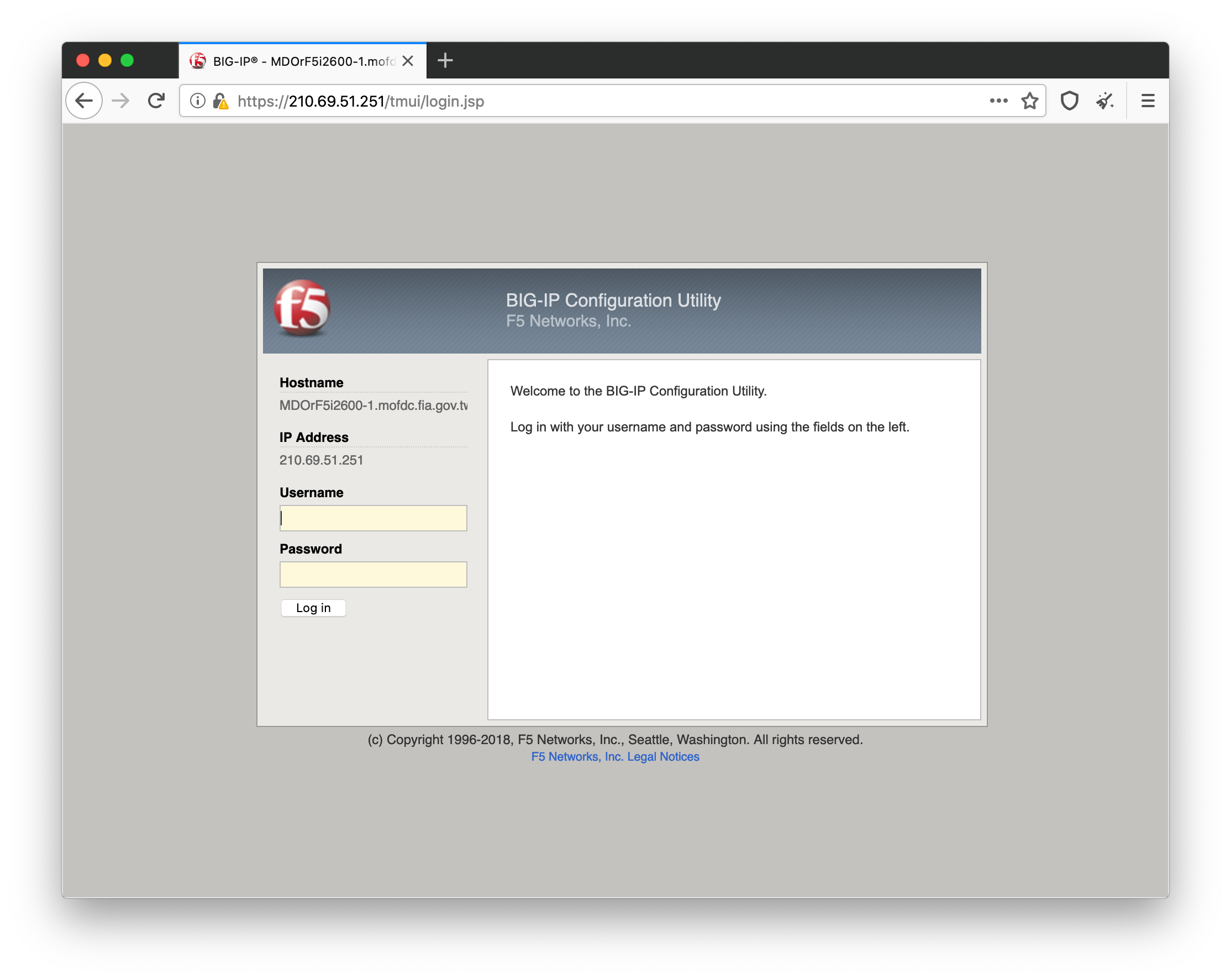Screen dimensions: 1231x980
Task: Open page actions three-dot menu
Action: [x=998, y=101]
